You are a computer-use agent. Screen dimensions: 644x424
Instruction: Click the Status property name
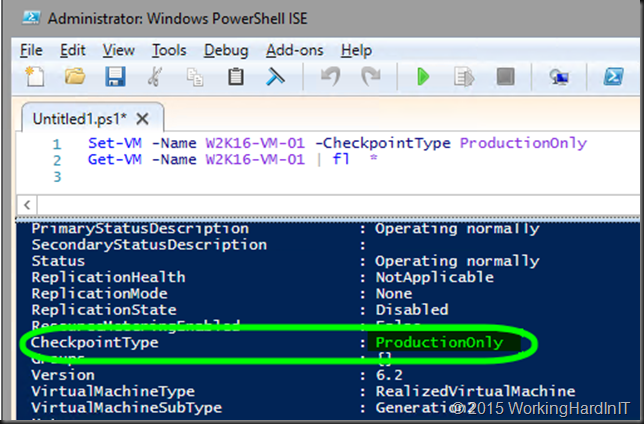[x=58, y=261]
